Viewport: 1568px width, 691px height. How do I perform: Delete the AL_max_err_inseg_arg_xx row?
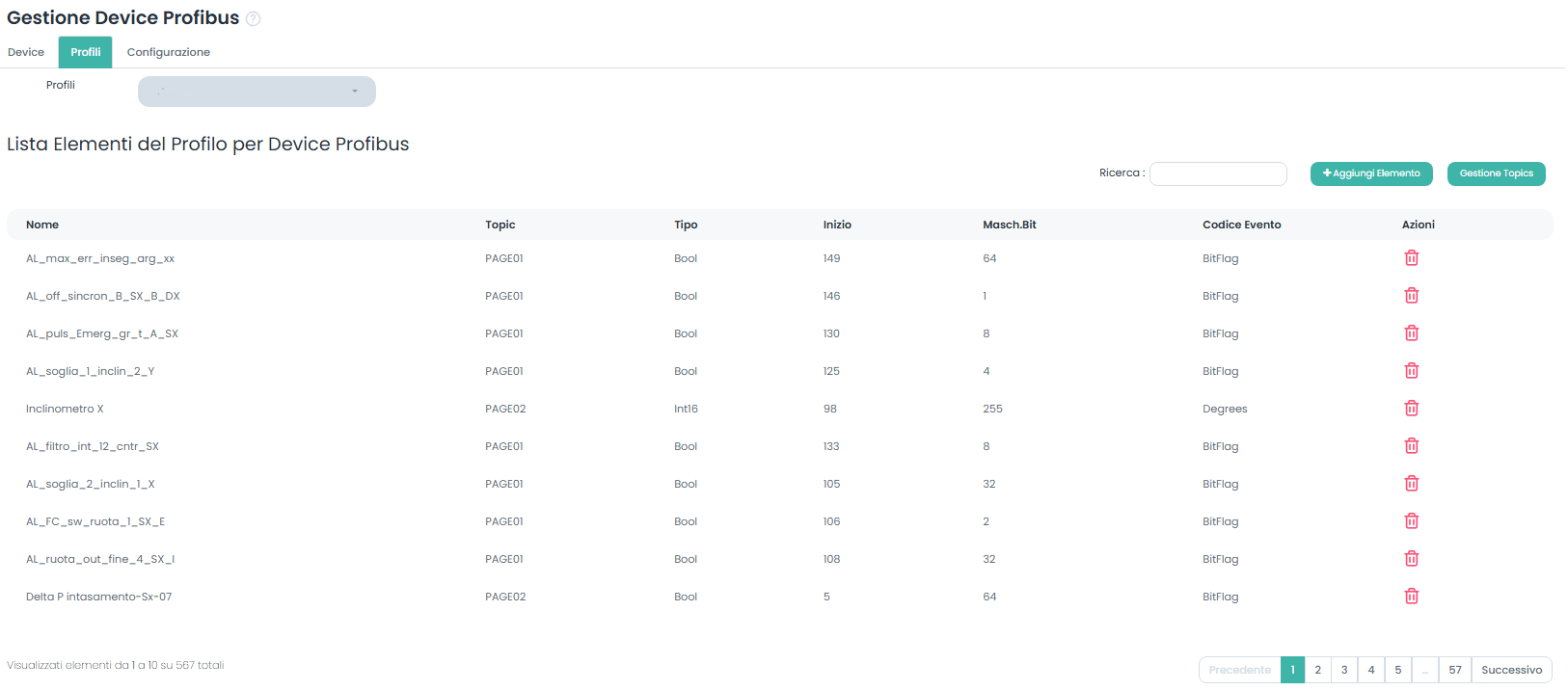tap(1411, 258)
